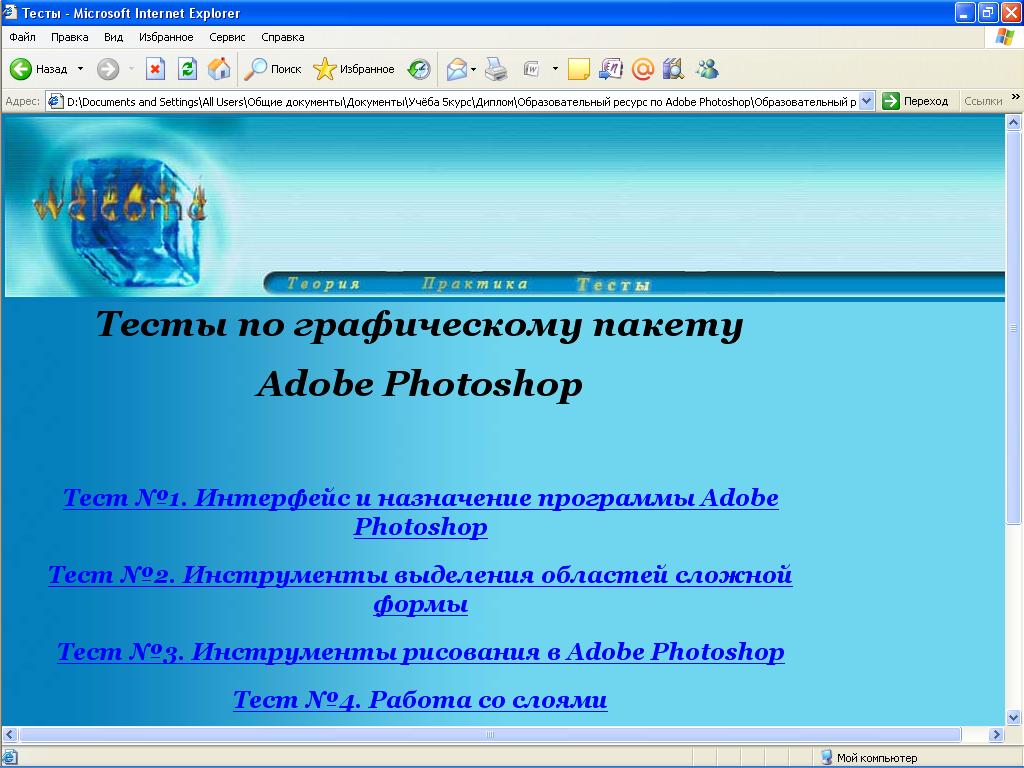
Task: Close the Internet Explorer window
Action: (x=1011, y=12)
